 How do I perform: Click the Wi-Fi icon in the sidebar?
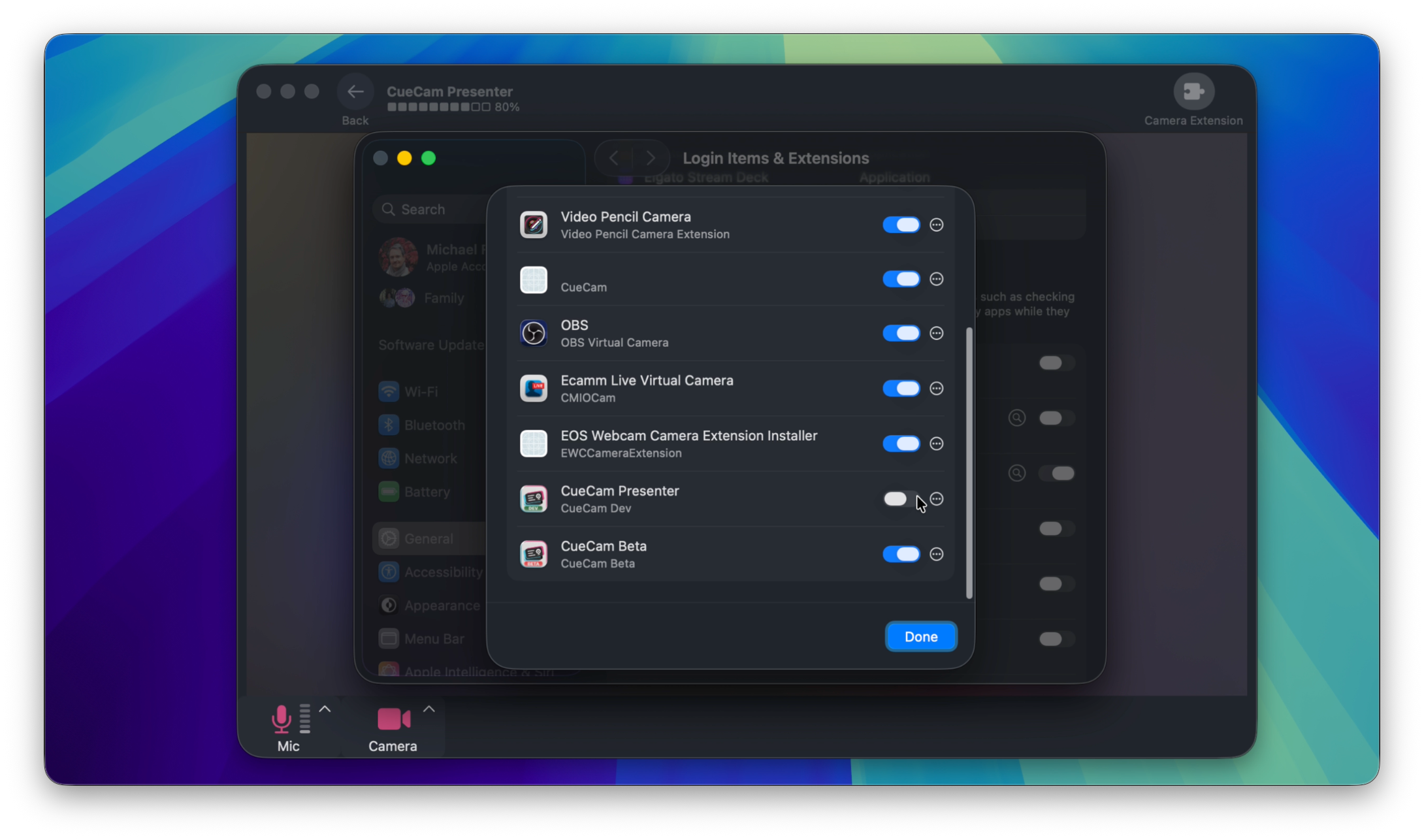click(x=389, y=391)
